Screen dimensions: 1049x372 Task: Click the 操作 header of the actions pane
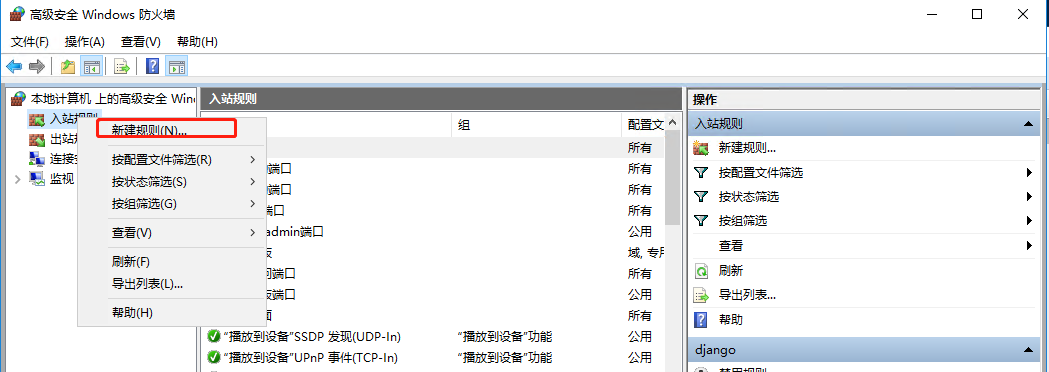pos(705,100)
